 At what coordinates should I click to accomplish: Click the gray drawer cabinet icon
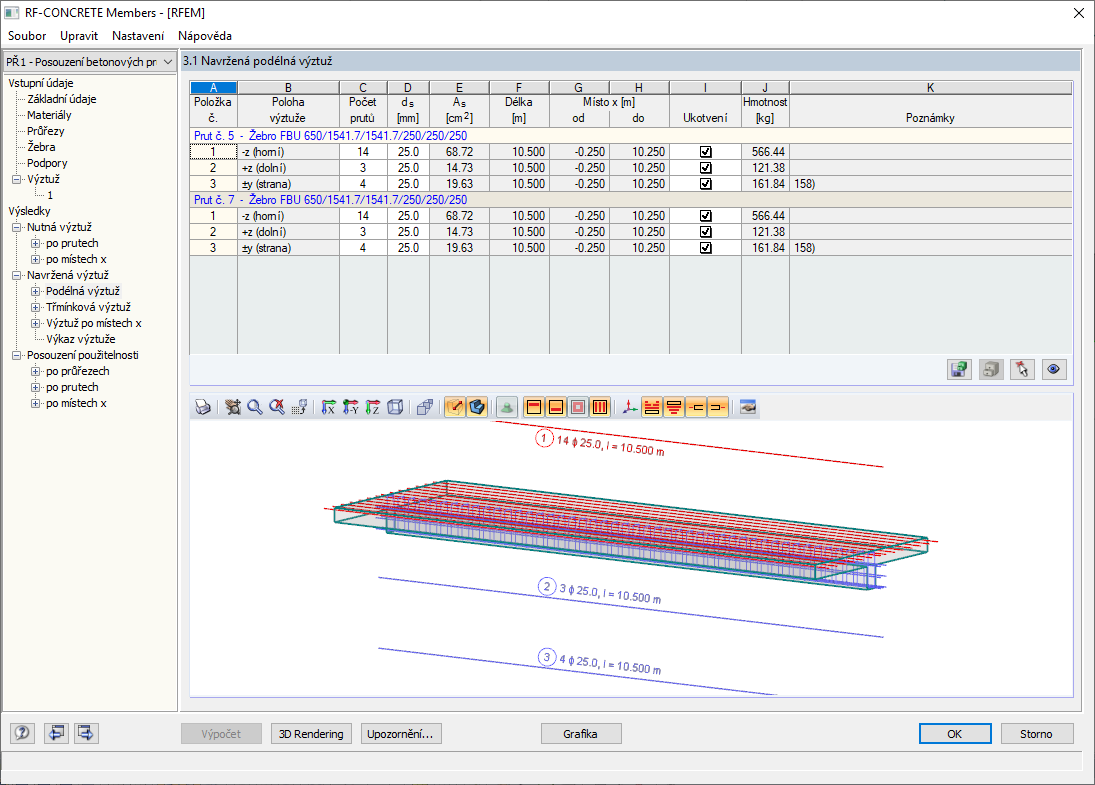[x=991, y=369]
